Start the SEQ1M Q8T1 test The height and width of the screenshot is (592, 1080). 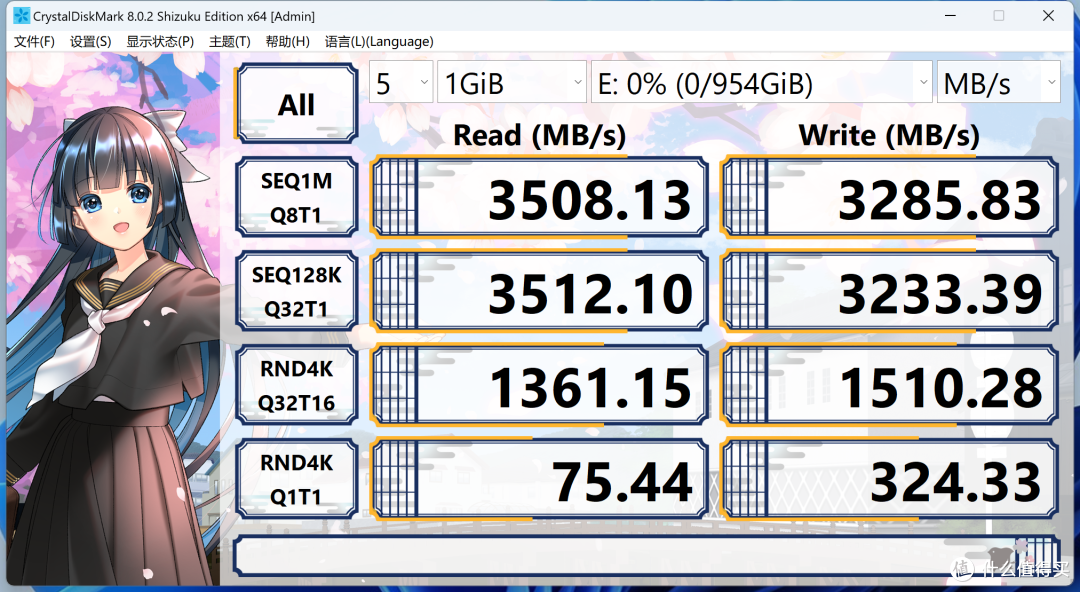point(297,197)
